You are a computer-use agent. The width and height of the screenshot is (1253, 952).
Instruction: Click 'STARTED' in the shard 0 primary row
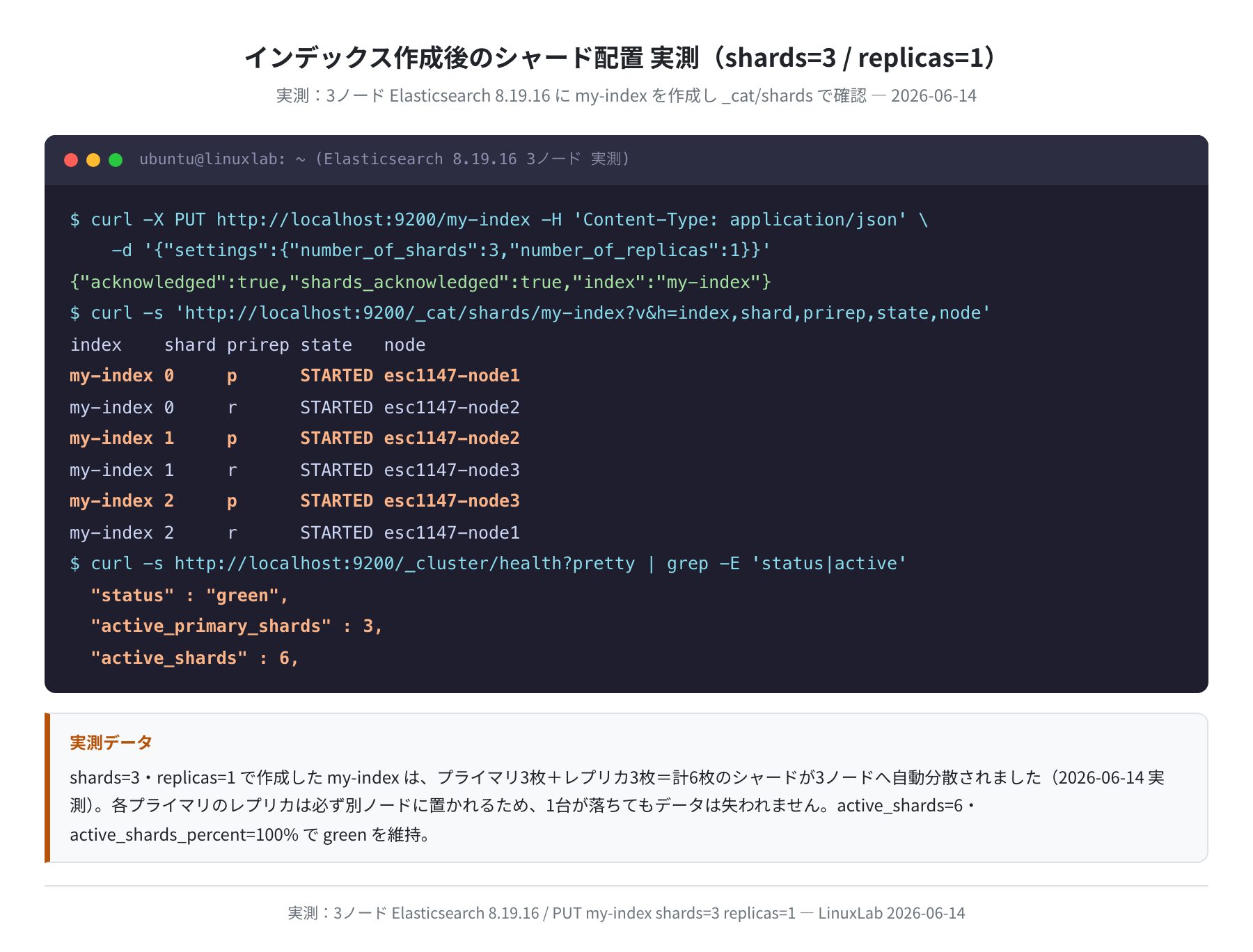coord(337,376)
